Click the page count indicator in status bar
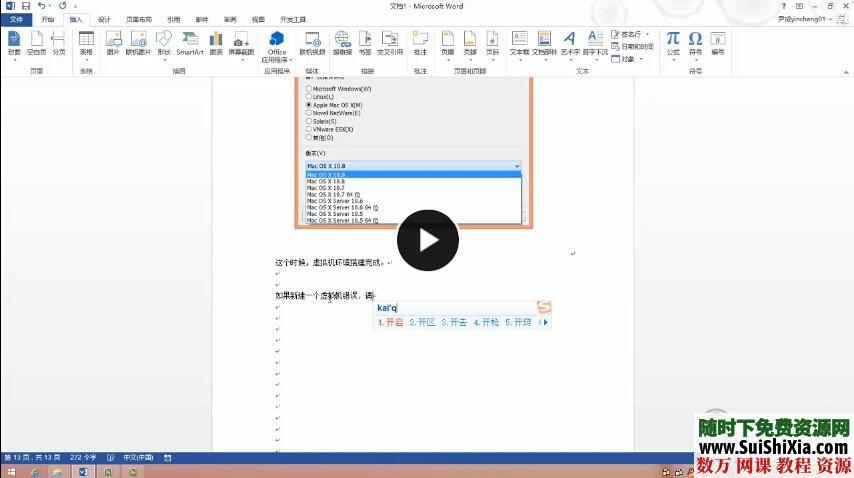Screen dimensions: 854x478 [32, 458]
